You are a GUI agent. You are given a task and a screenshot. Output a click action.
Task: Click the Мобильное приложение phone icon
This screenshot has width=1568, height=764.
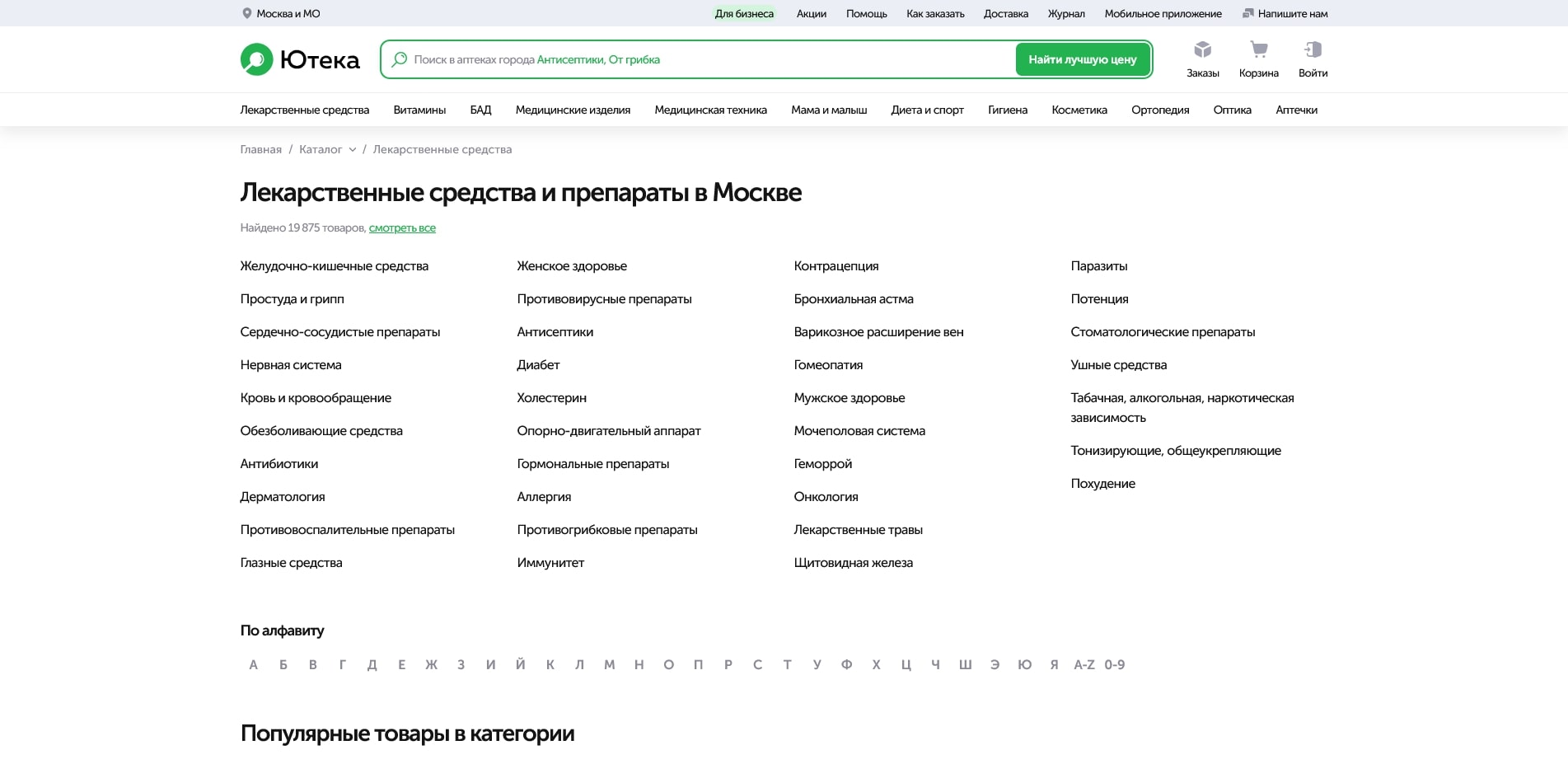(1163, 13)
